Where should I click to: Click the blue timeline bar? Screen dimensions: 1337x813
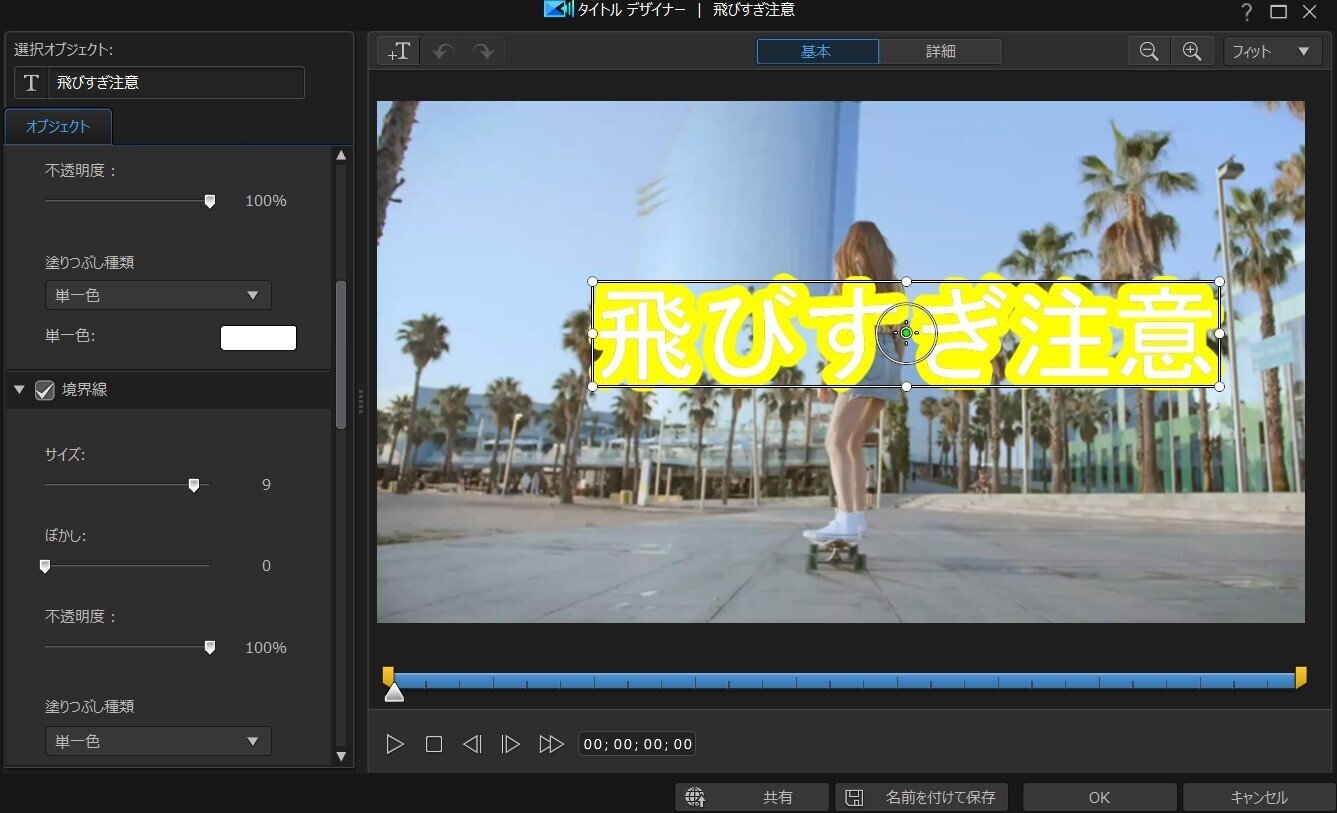844,681
